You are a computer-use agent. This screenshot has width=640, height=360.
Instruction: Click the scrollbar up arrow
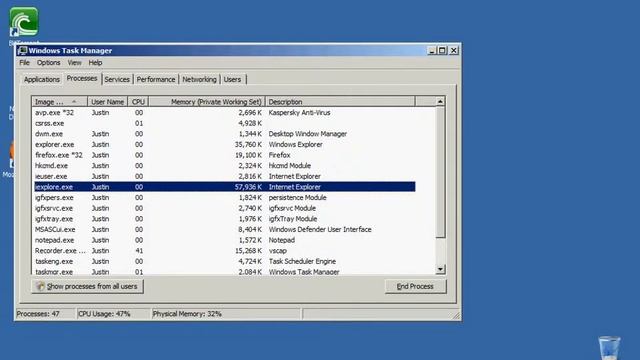click(x=440, y=102)
